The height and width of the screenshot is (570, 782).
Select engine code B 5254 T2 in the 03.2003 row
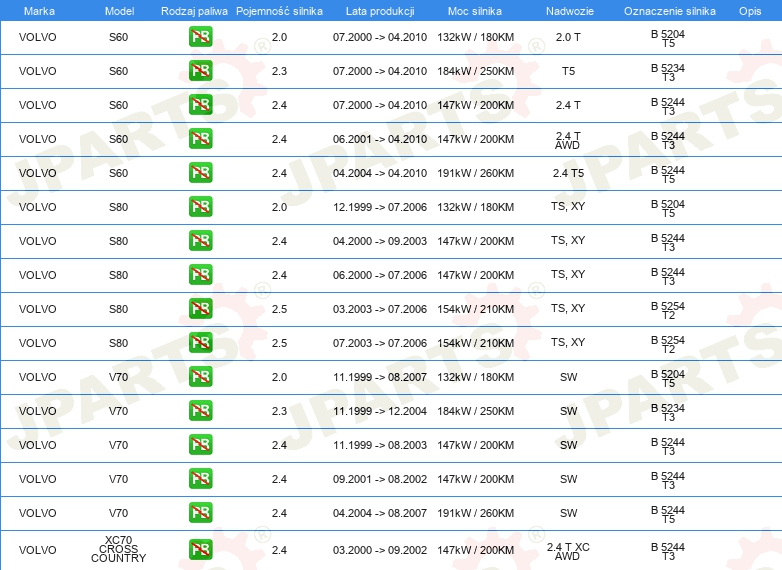(x=668, y=311)
